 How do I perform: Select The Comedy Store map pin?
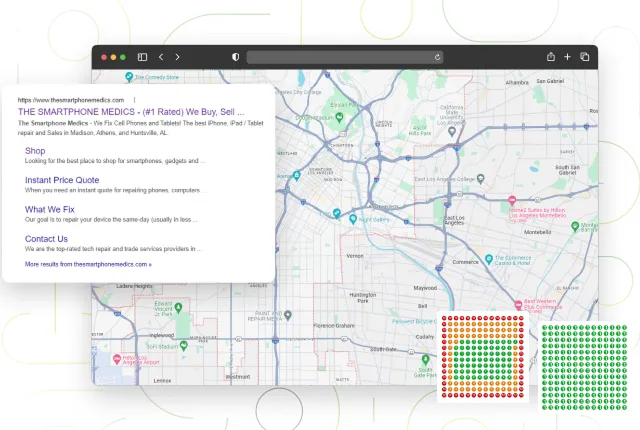tap(129, 77)
